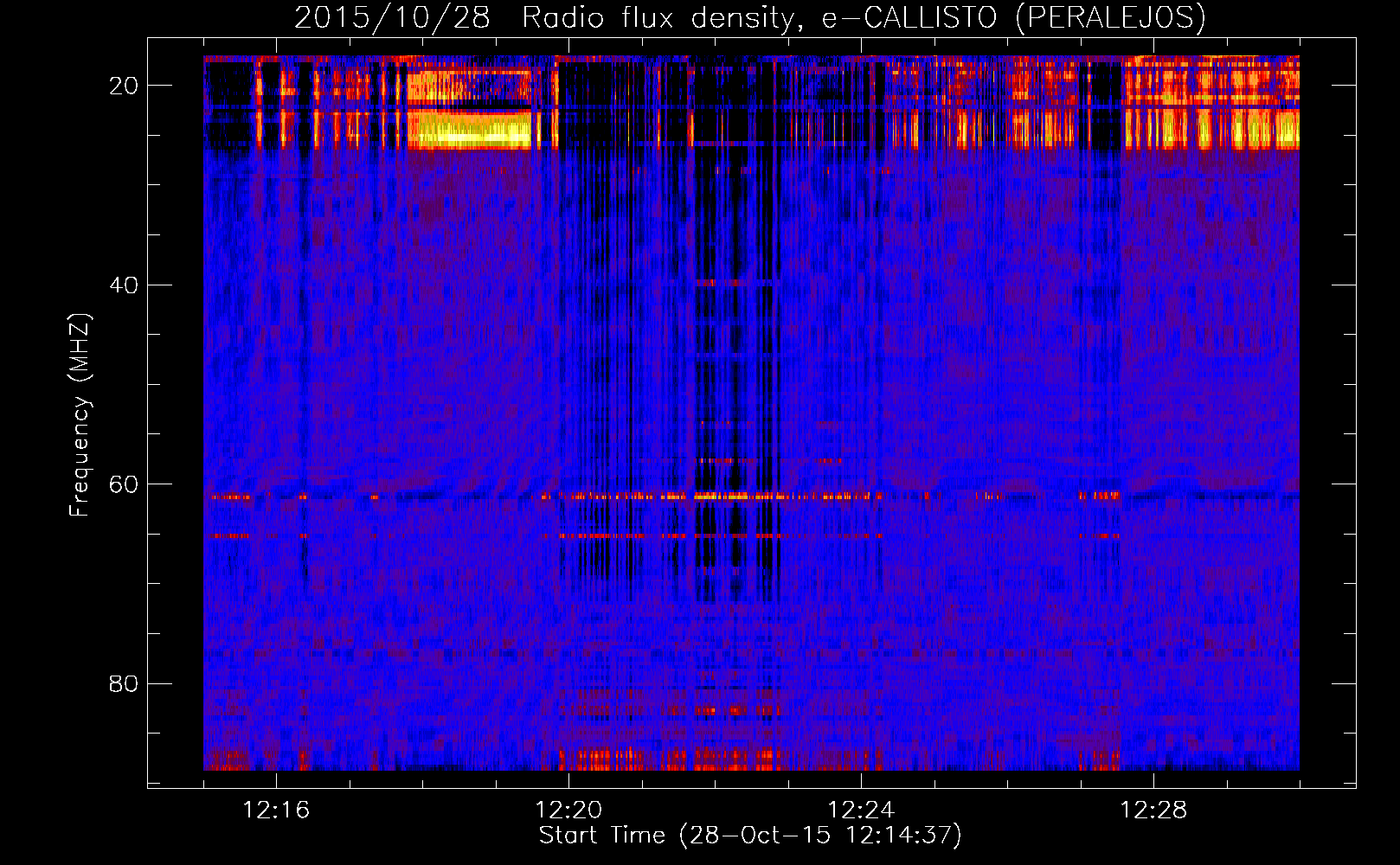Click the 12:16 time tick label
The height and width of the screenshot is (865, 1400).
[x=276, y=810]
